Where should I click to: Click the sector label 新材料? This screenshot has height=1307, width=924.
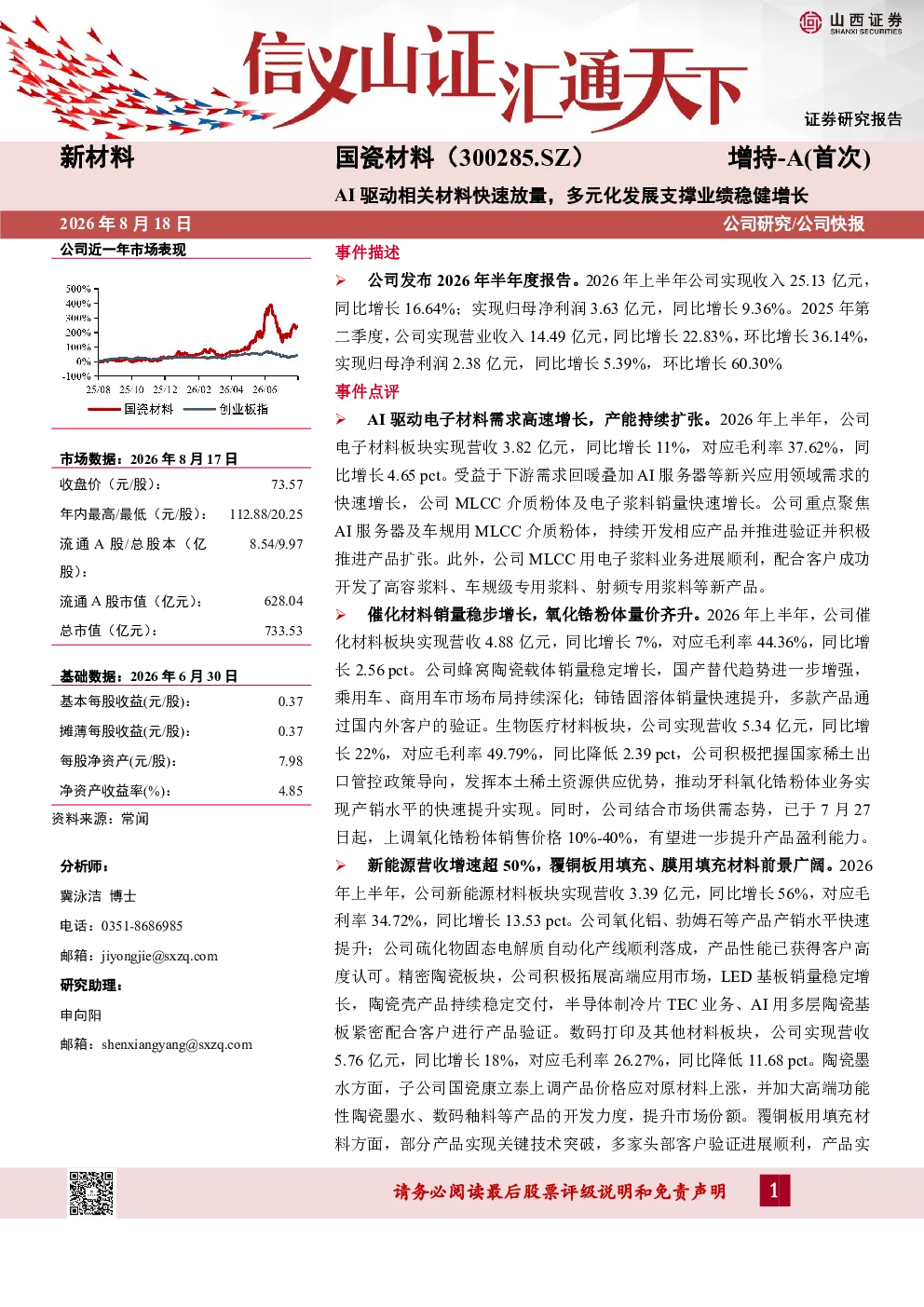97,157
